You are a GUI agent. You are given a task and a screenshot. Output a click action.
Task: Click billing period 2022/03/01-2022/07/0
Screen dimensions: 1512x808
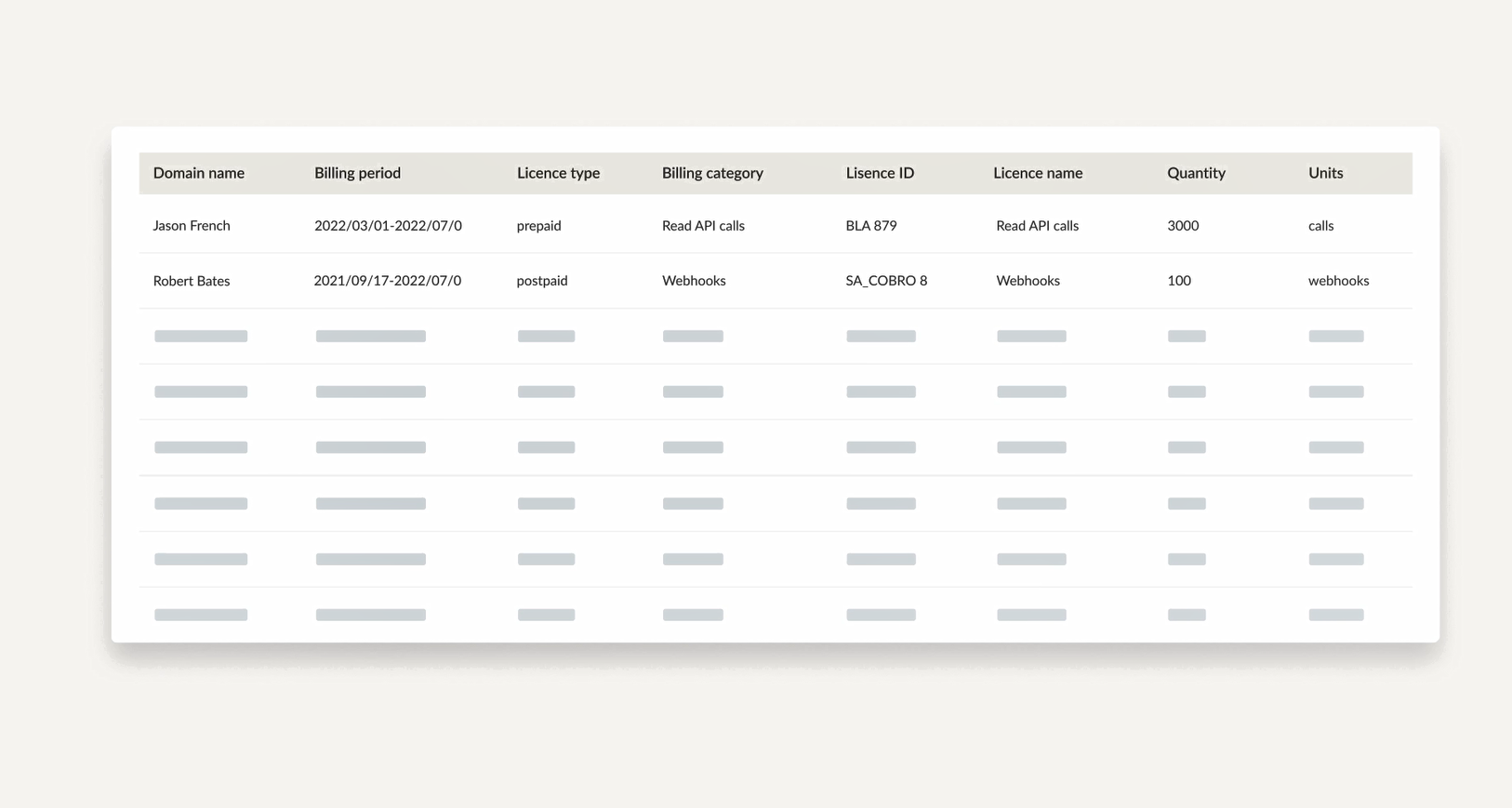[388, 226]
